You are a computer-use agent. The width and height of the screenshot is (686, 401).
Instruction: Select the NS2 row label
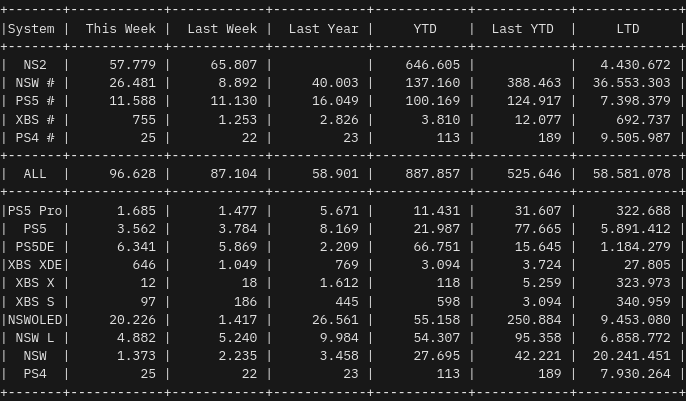click(35, 65)
